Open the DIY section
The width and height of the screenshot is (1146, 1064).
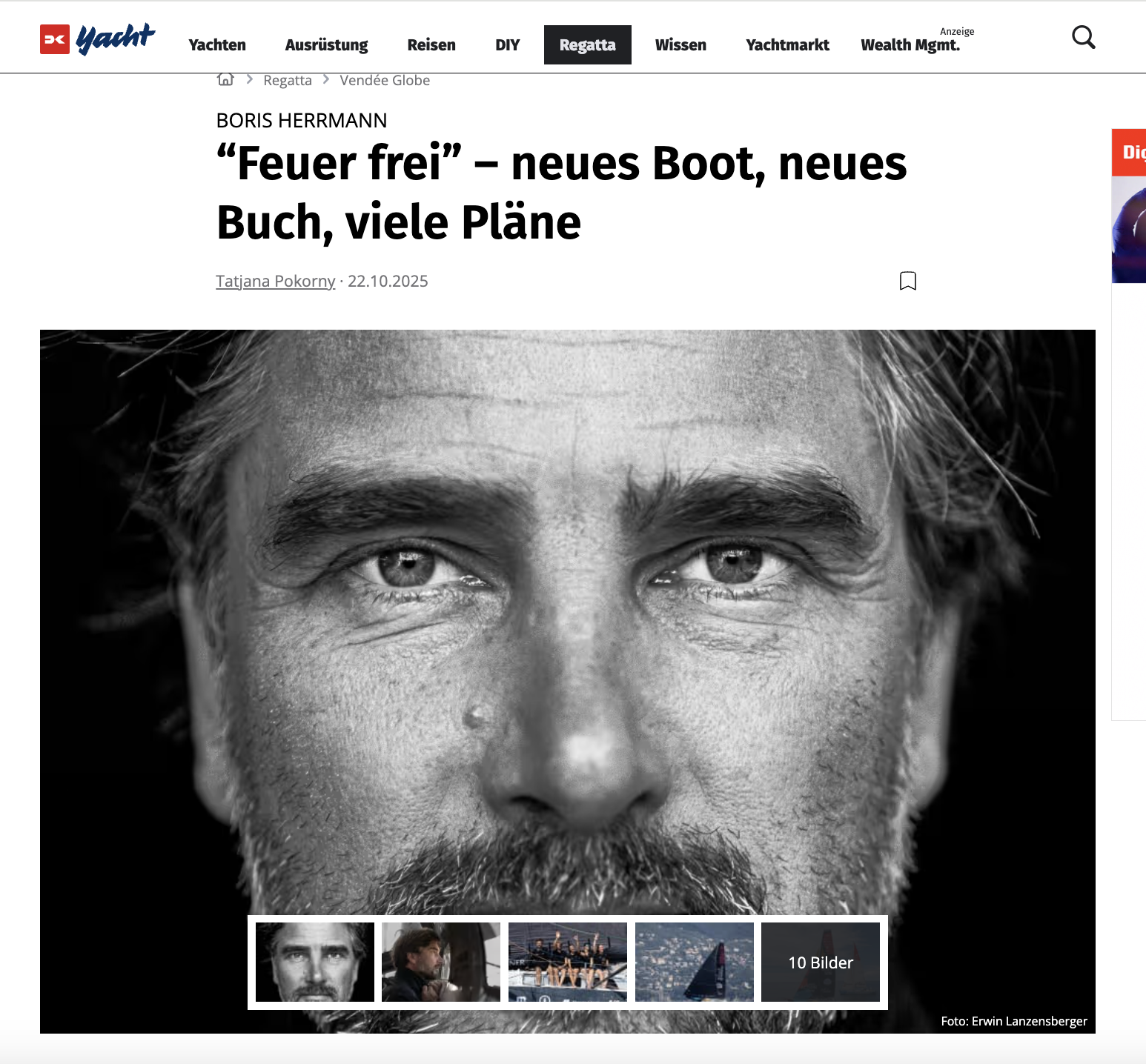[x=508, y=45]
